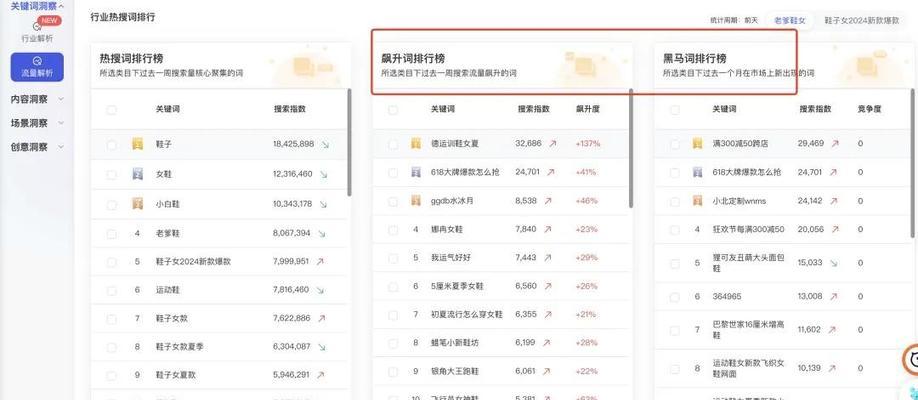Click gold medal beside 满300减50跨店

pyautogui.click(x=697, y=143)
